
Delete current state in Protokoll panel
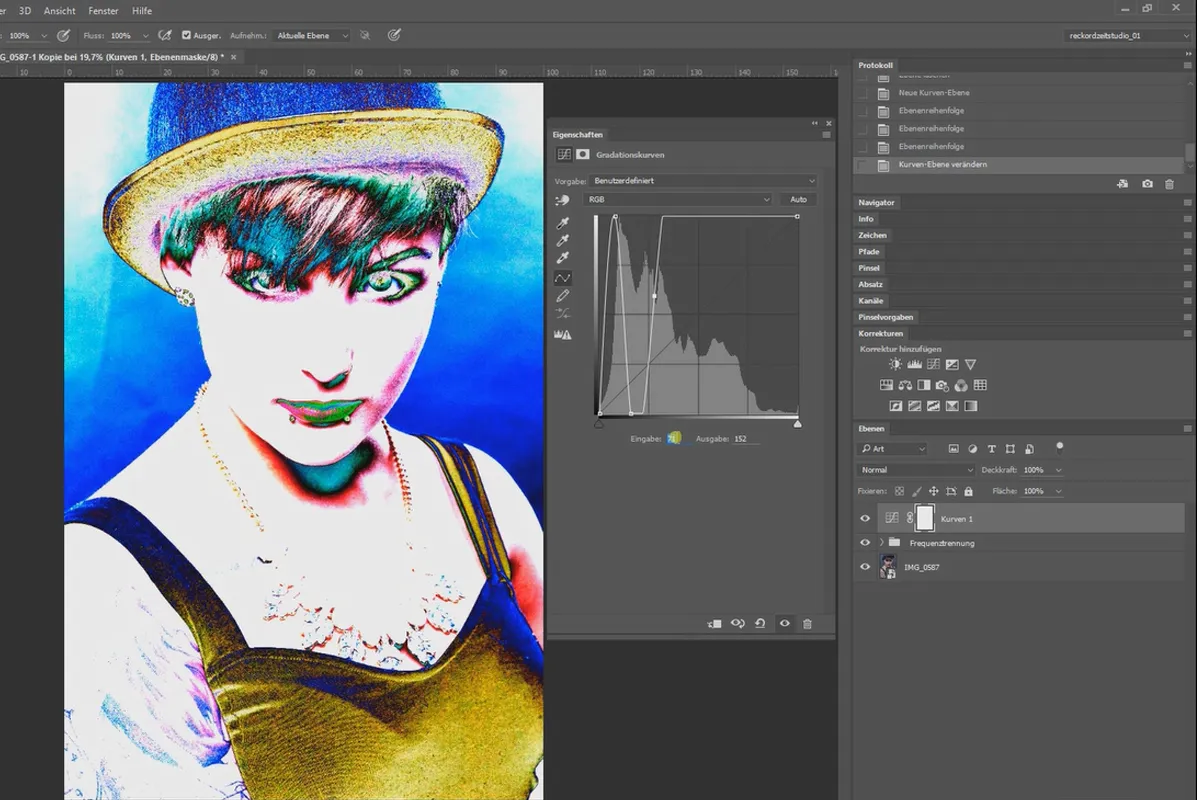(1169, 184)
